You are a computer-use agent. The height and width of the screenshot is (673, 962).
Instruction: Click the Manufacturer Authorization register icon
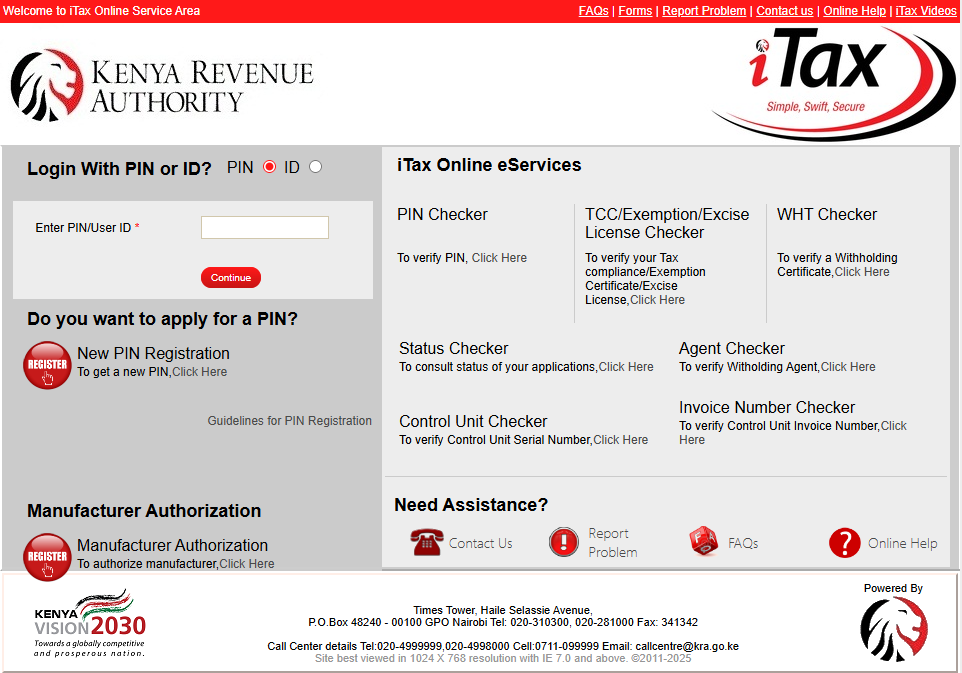(46, 557)
